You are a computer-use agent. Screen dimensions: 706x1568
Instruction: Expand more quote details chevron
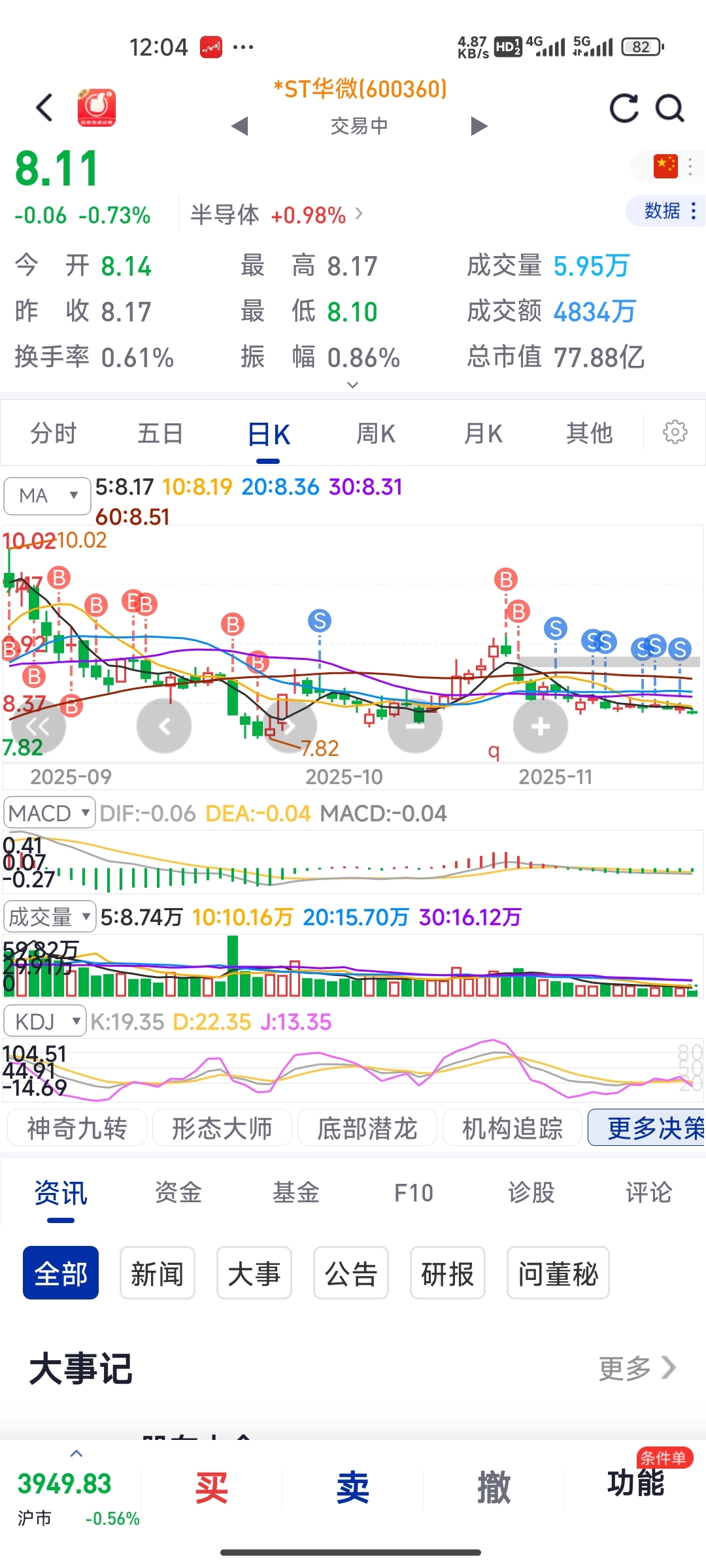click(x=352, y=385)
